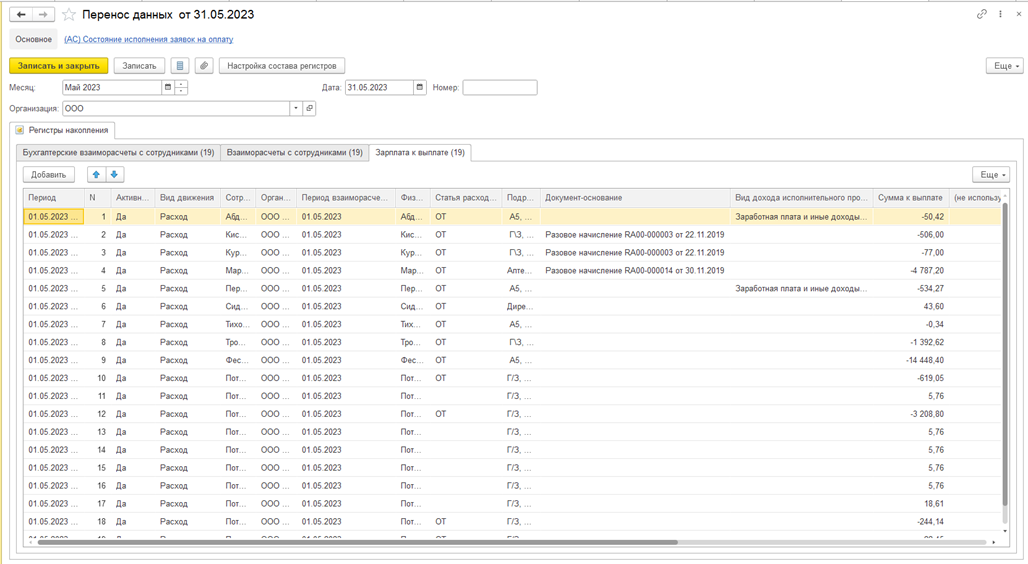This screenshot has width=1028, height=564.
Task: Open the three-dot menu in title bar
Action: [1000, 14]
